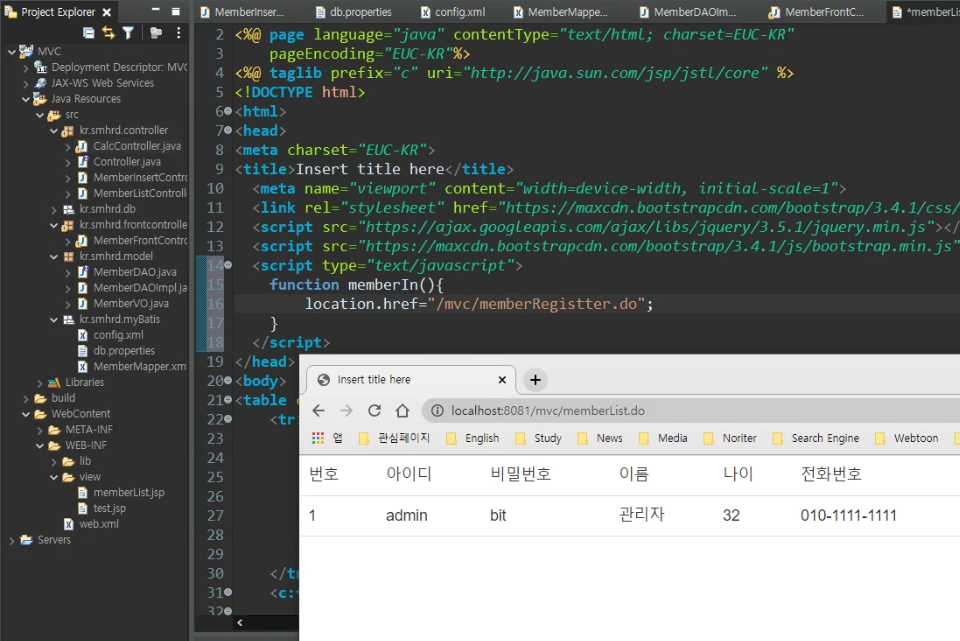Toggle Link with Editor icon
960x641 pixels.
coord(108,33)
